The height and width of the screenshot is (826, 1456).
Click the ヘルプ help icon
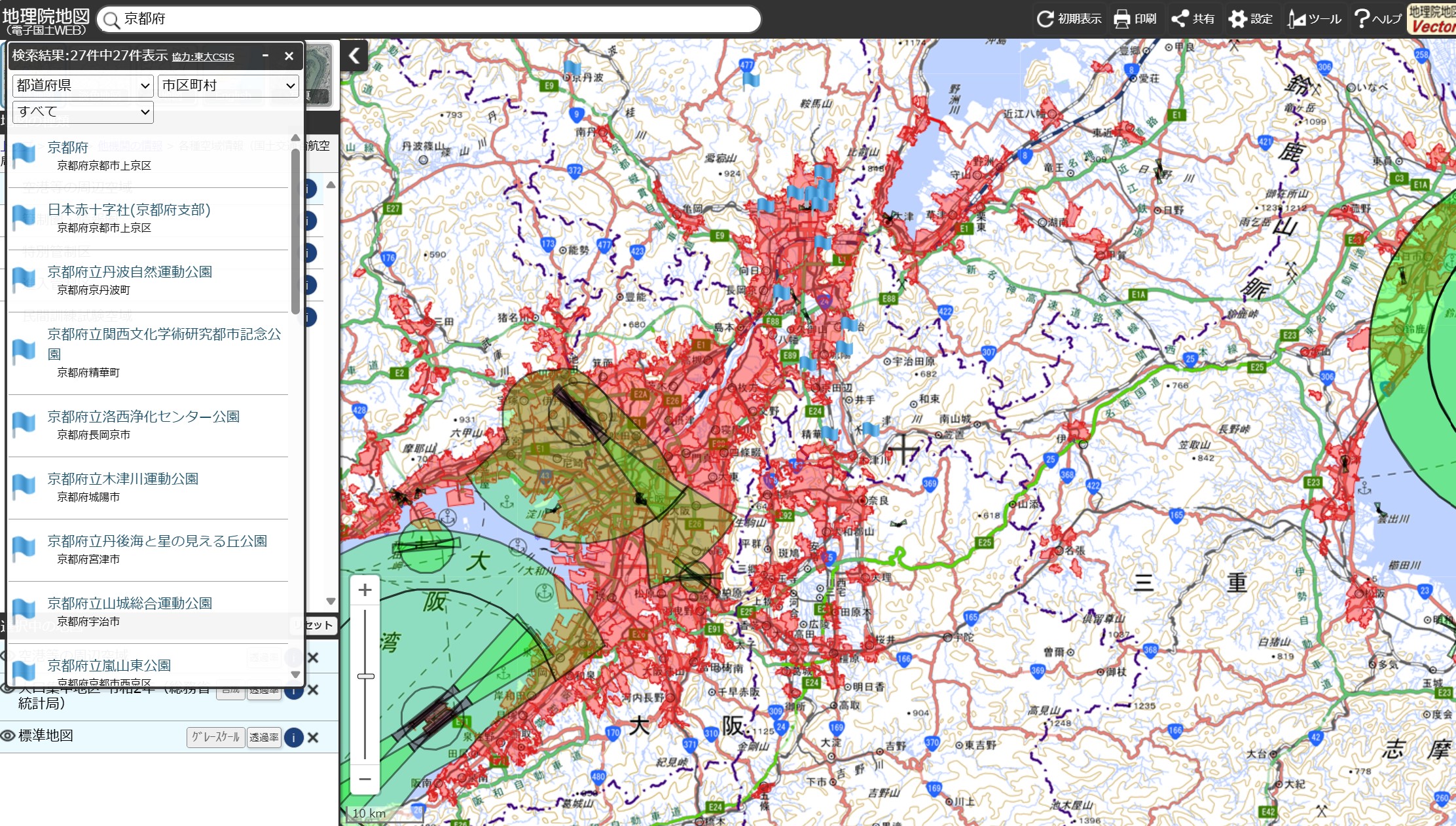pos(1362,19)
